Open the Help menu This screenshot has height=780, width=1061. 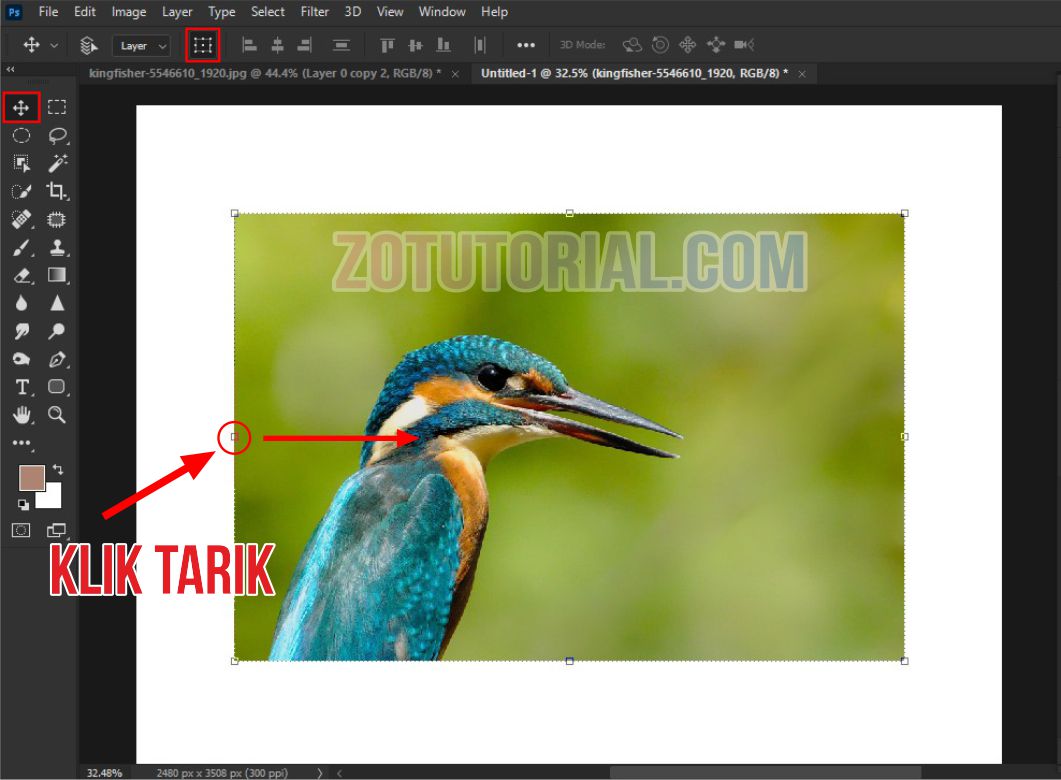click(x=495, y=12)
